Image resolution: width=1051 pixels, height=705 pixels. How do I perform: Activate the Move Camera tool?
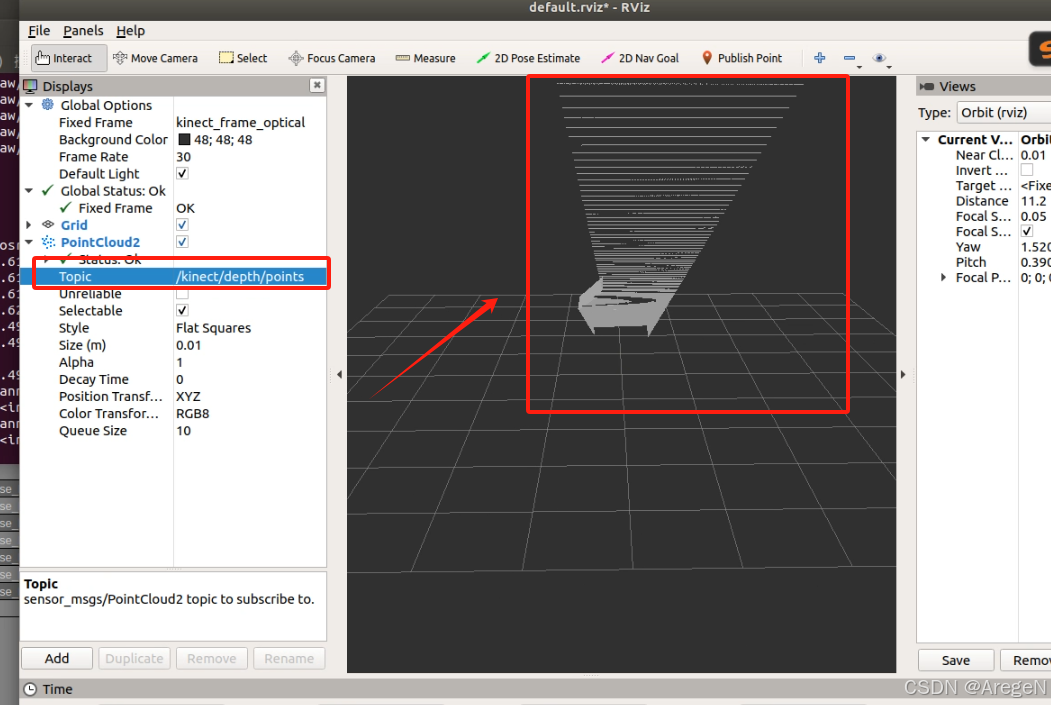coord(156,58)
